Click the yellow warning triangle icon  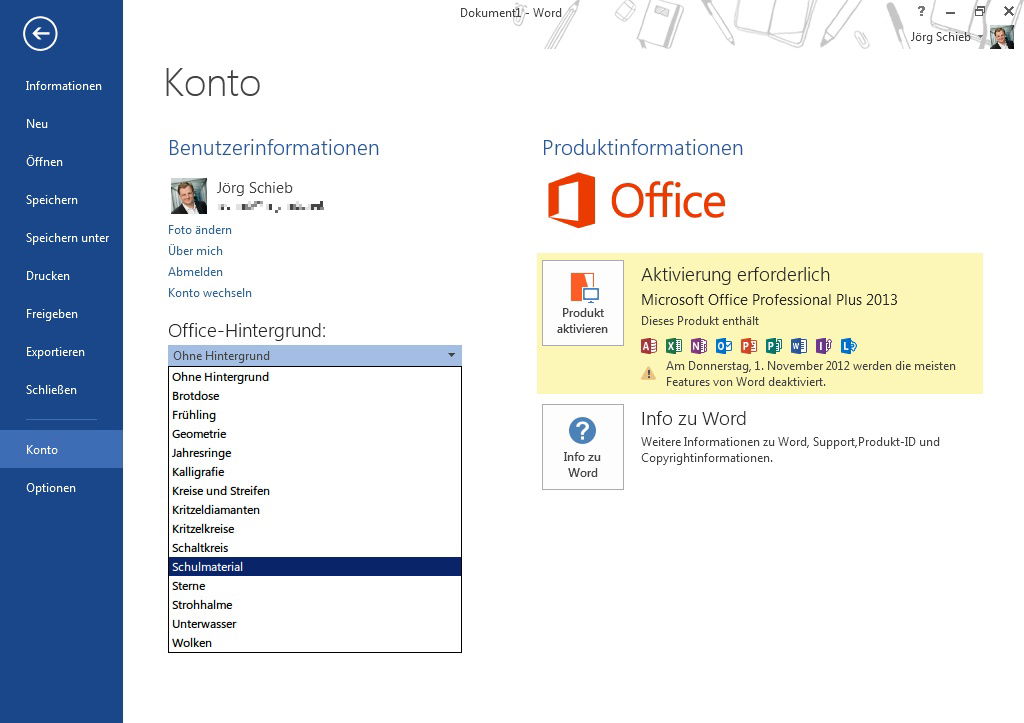648,374
